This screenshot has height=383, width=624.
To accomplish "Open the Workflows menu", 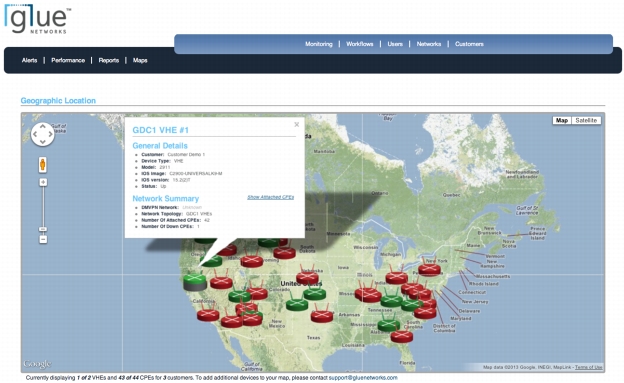I will pyautogui.click(x=360, y=44).
